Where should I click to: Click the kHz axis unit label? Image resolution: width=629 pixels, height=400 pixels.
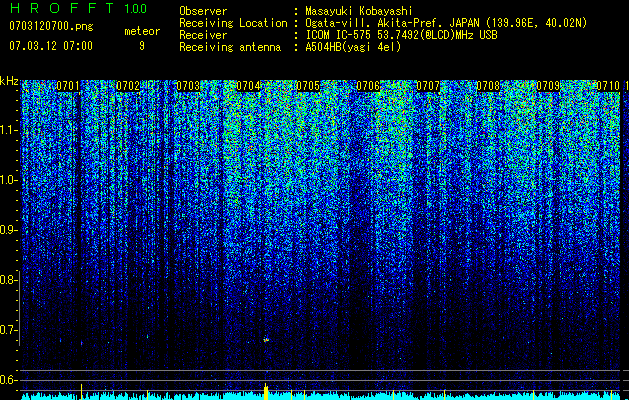click(9, 81)
